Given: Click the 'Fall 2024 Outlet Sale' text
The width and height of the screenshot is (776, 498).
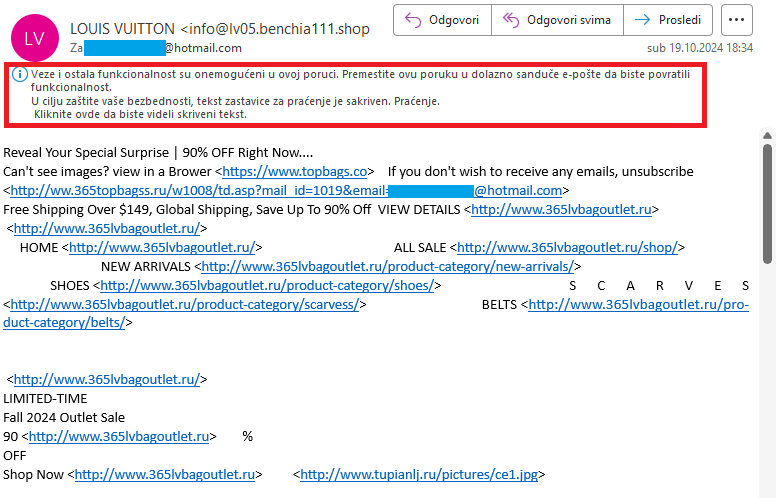Looking at the screenshot, I should click(x=64, y=418).
